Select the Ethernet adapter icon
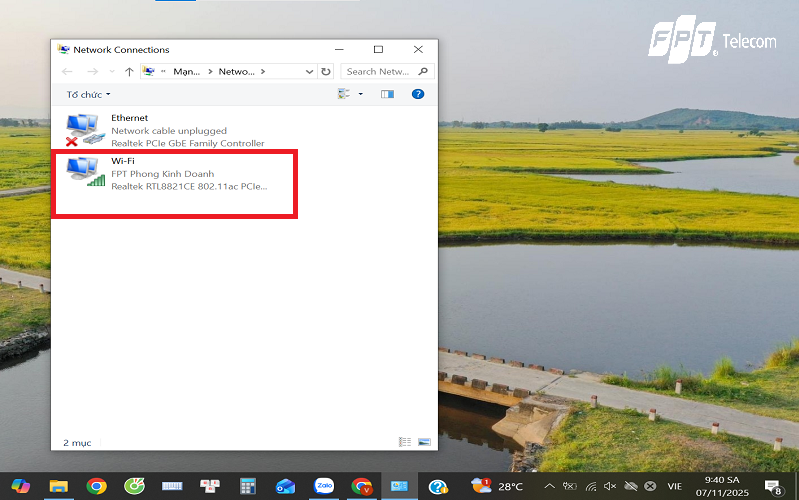Image resolution: width=799 pixels, height=500 pixels. point(84,130)
